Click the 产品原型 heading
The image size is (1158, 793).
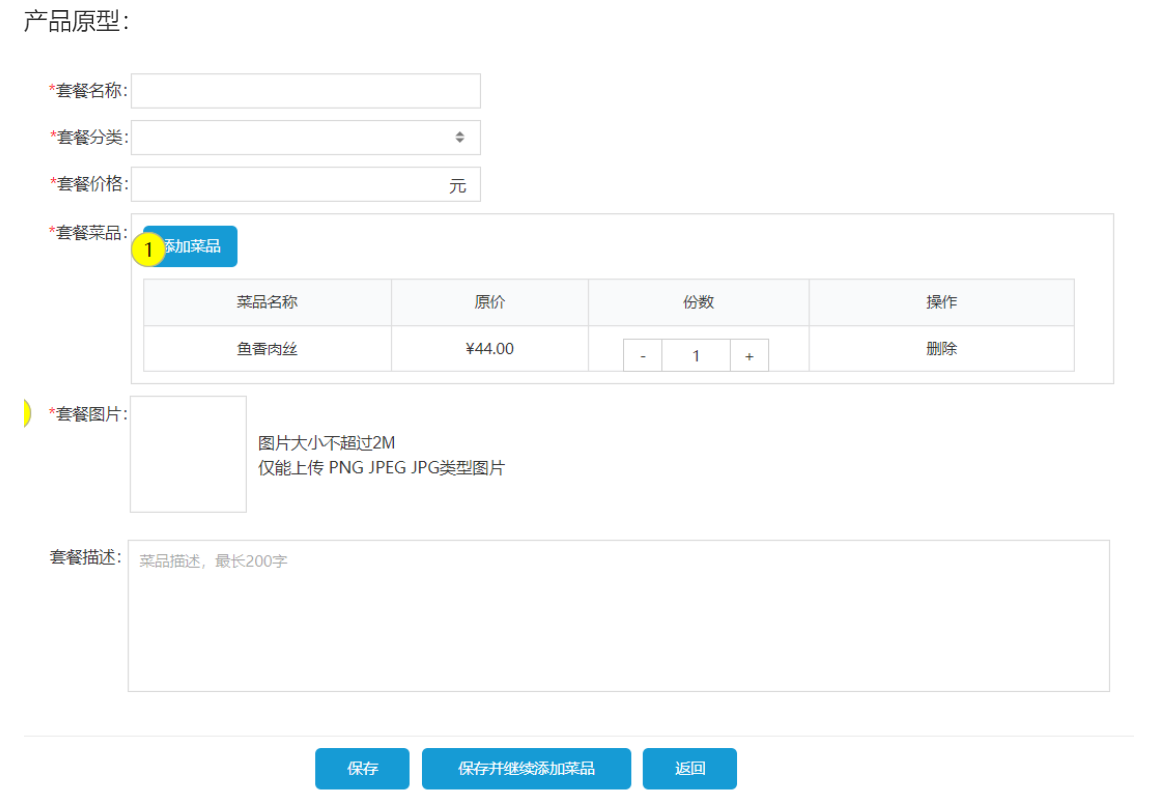[x=76, y=21]
